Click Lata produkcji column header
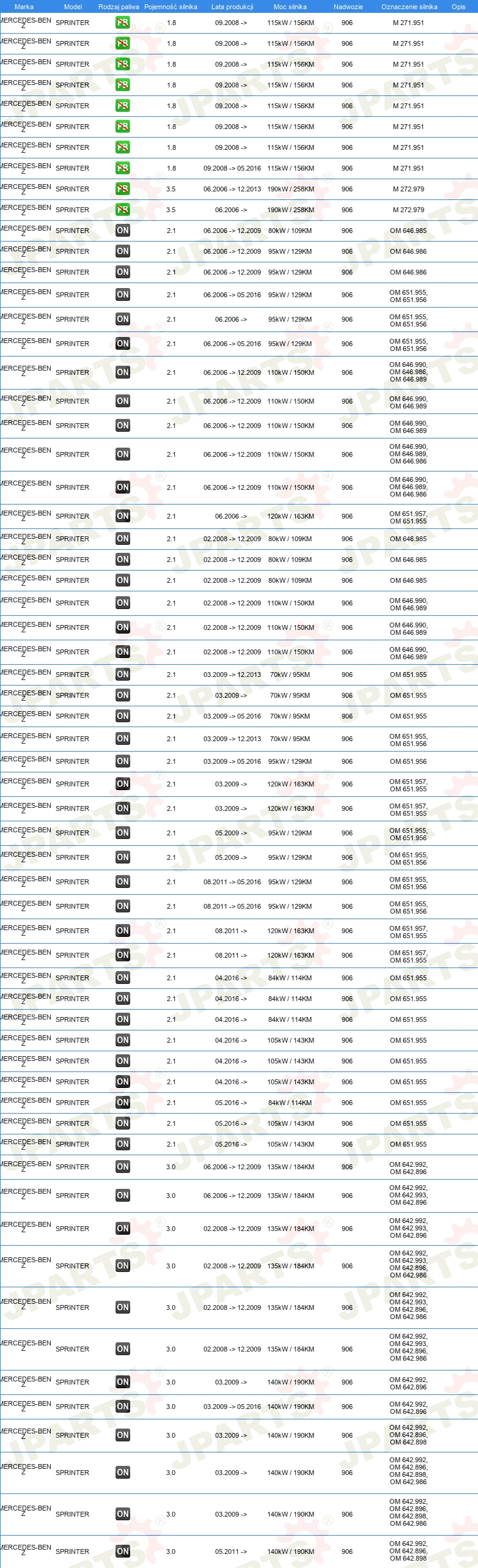 (232, 7)
